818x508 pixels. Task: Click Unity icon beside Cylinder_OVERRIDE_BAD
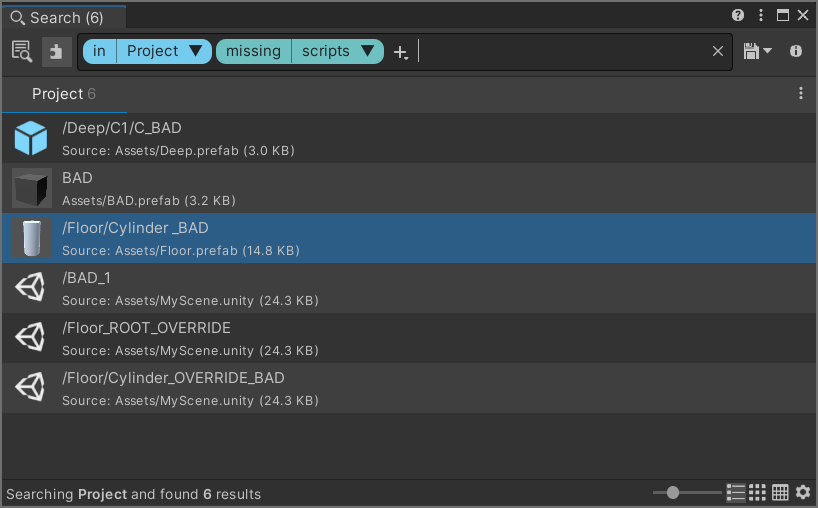(x=30, y=388)
